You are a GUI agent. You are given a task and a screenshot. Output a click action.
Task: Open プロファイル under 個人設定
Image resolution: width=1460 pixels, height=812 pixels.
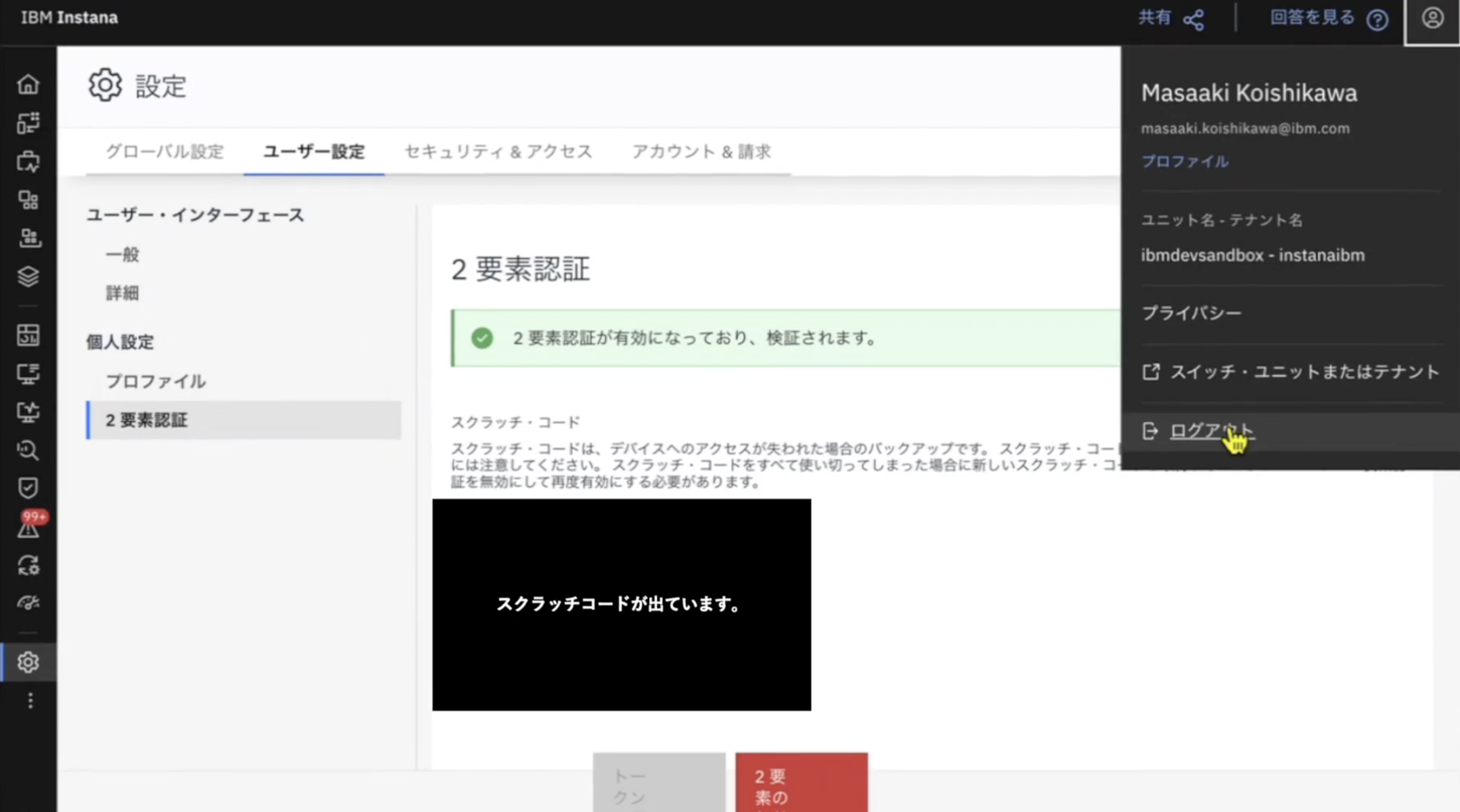[x=156, y=381]
